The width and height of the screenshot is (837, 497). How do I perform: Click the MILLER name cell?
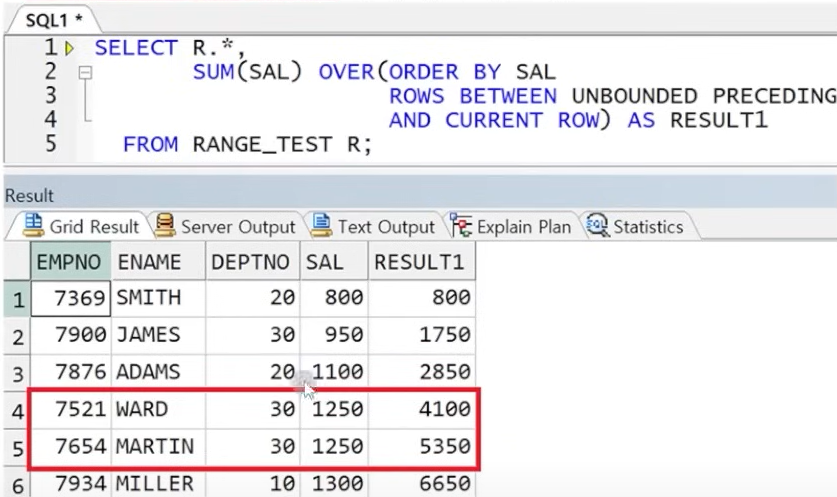pos(159,483)
